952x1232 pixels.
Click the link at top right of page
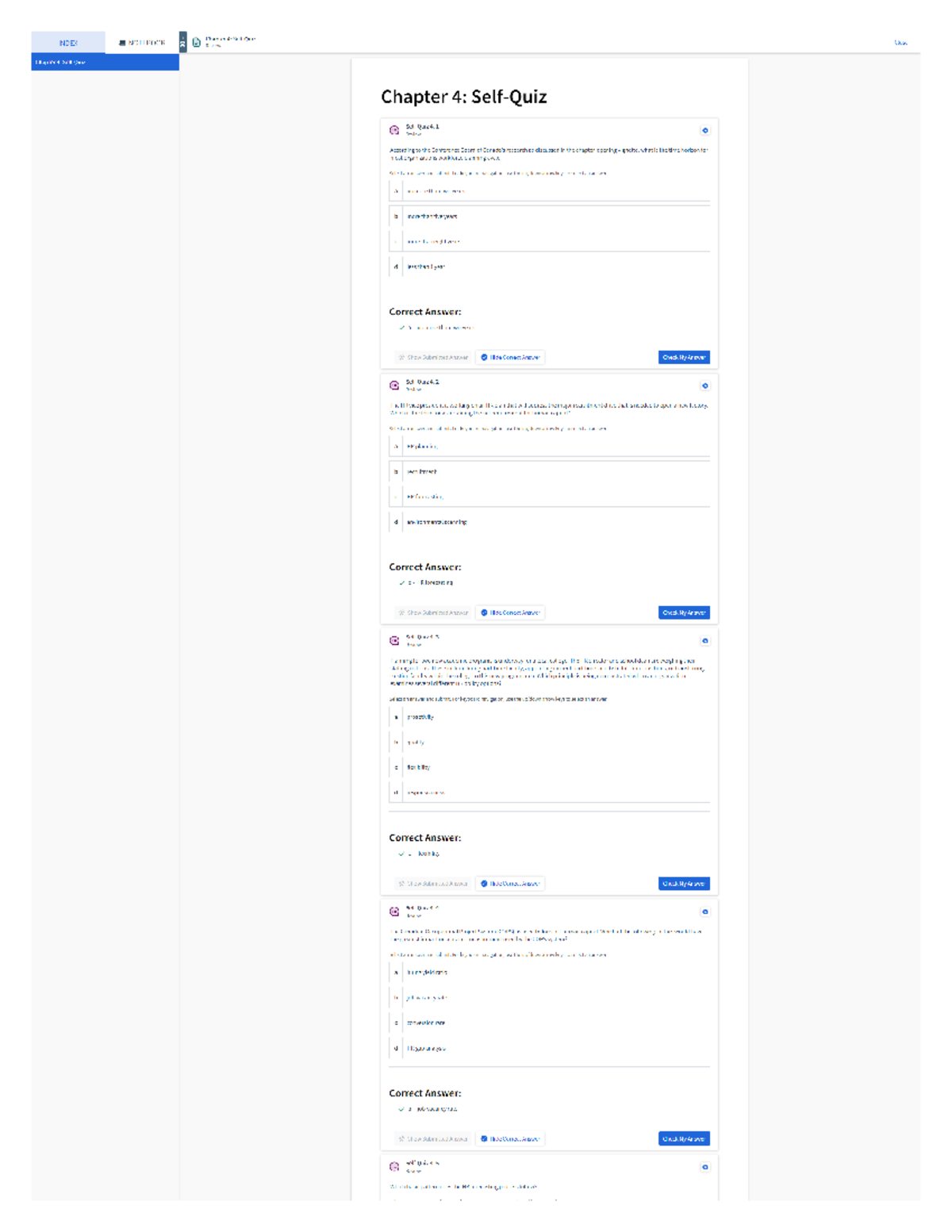point(900,43)
